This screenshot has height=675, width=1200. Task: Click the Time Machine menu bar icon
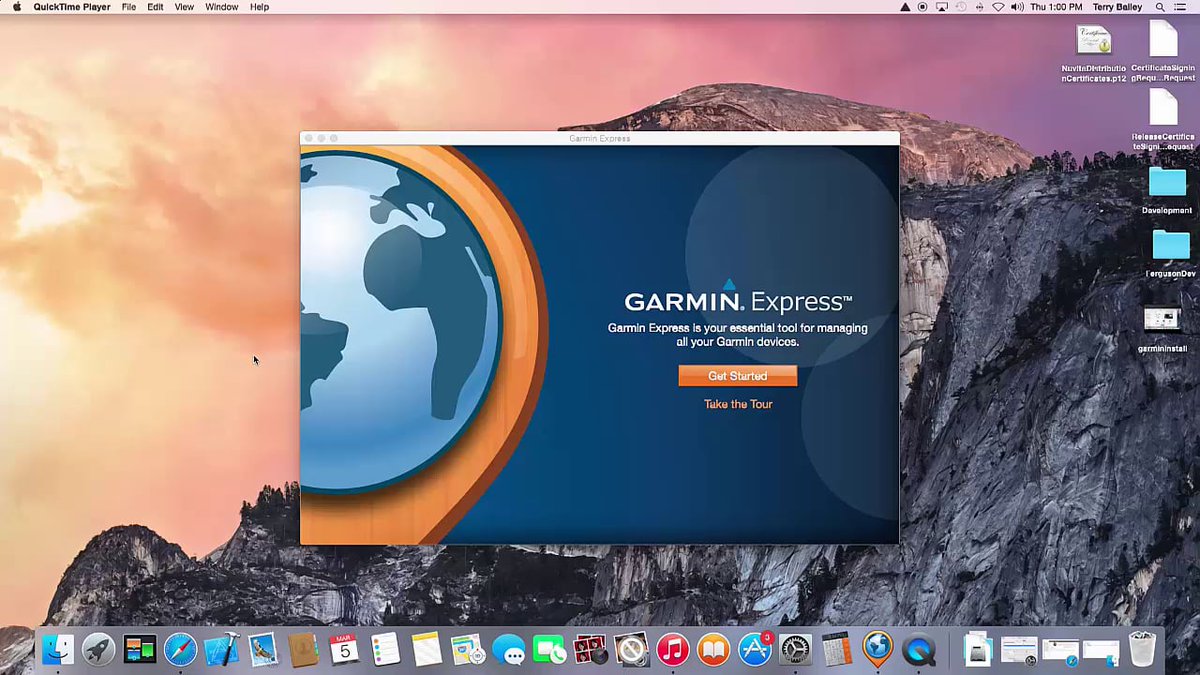[960, 7]
